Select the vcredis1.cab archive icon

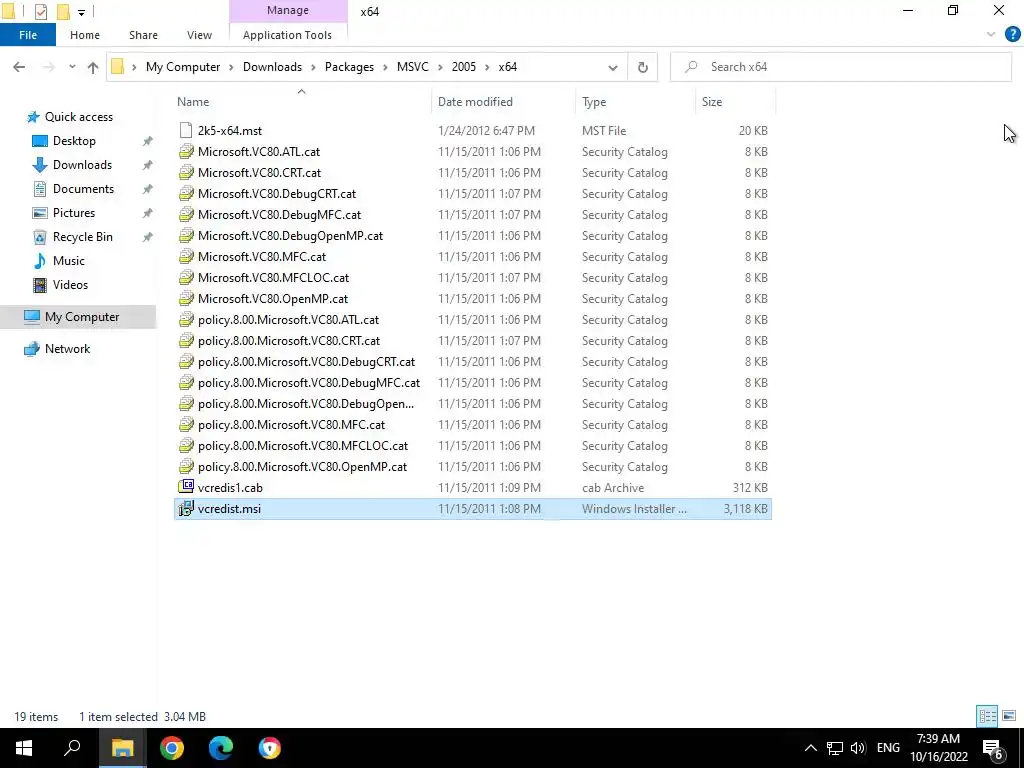click(x=186, y=487)
